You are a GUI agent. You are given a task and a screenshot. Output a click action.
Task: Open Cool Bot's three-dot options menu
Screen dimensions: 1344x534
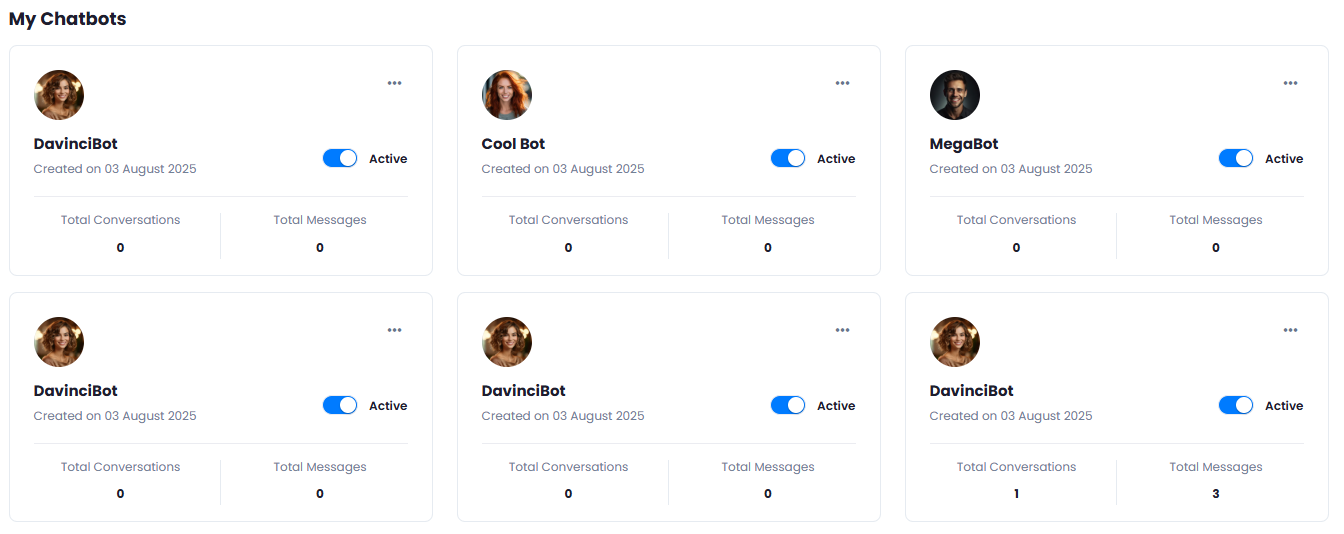(x=842, y=83)
